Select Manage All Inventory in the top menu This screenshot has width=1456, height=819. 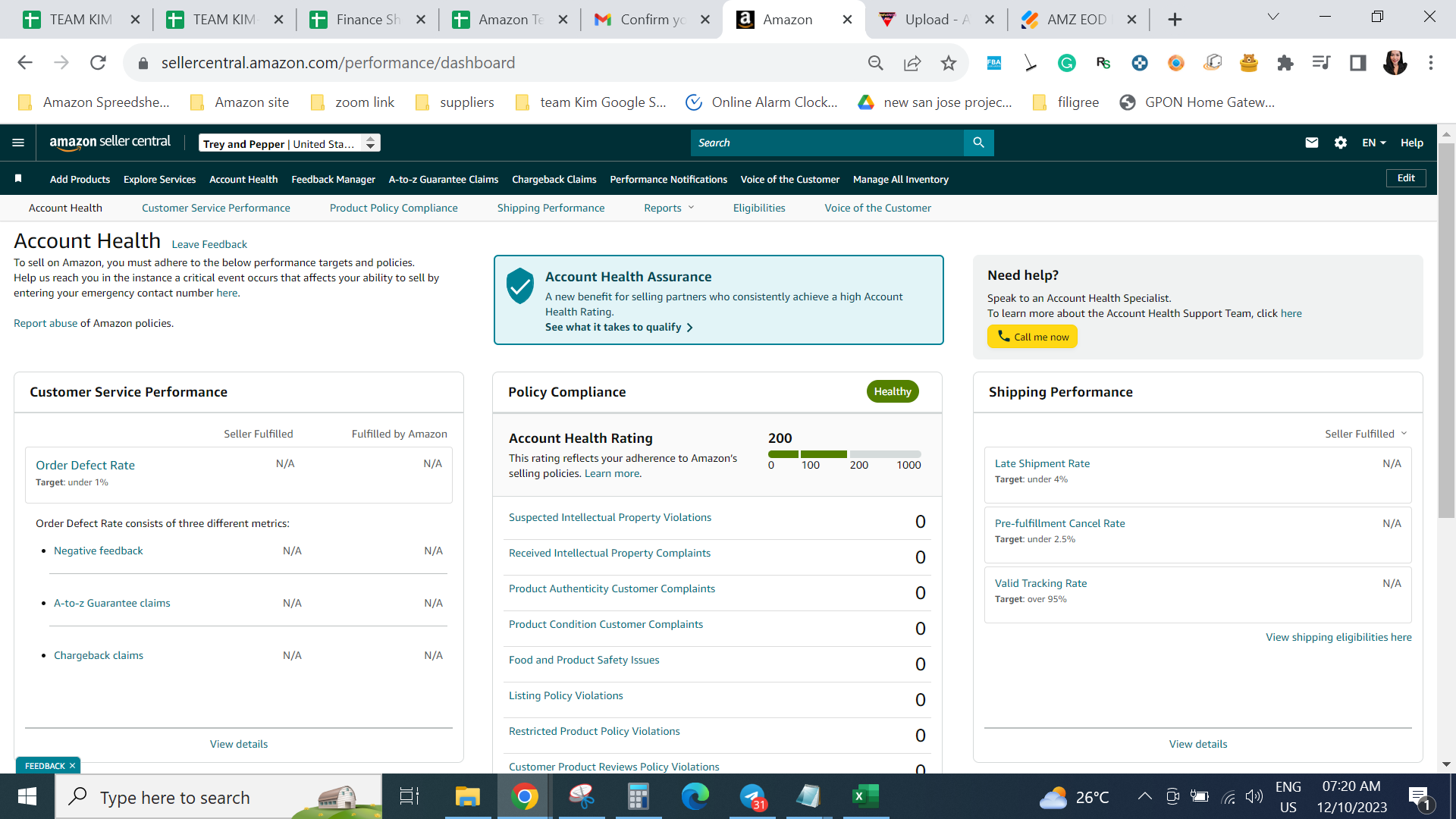coord(901,179)
